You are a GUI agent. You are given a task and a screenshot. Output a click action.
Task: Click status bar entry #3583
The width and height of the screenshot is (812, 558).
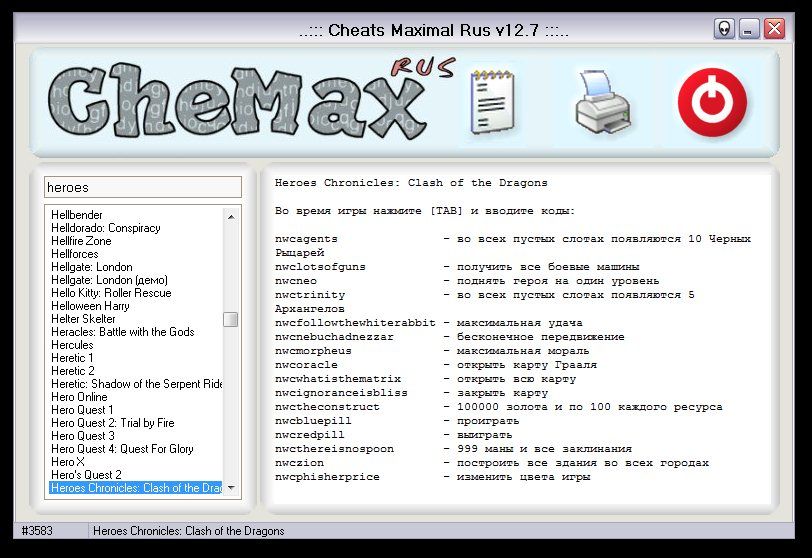click(37, 531)
